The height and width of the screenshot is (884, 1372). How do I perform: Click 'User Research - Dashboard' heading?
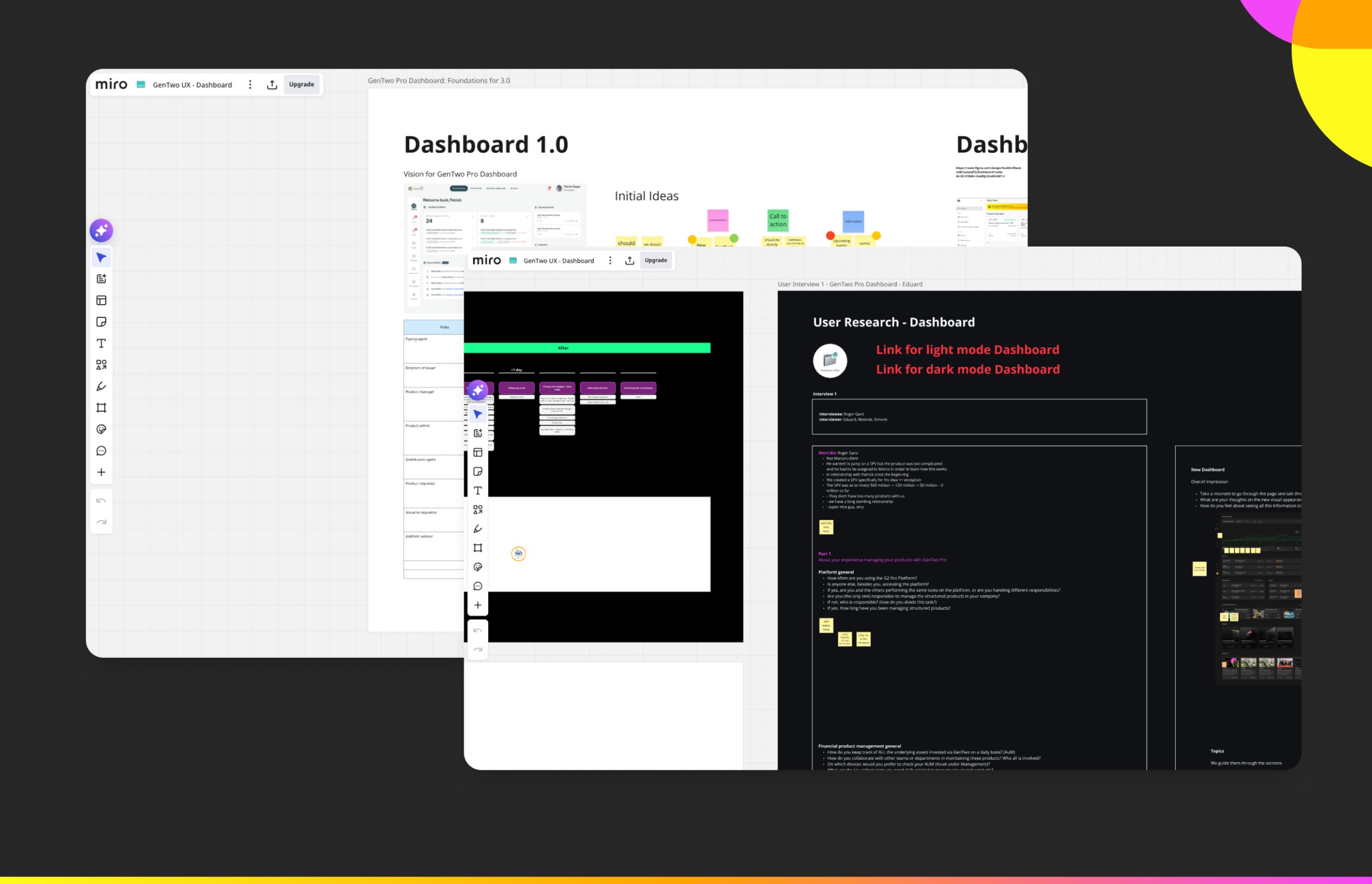[x=893, y=323]
